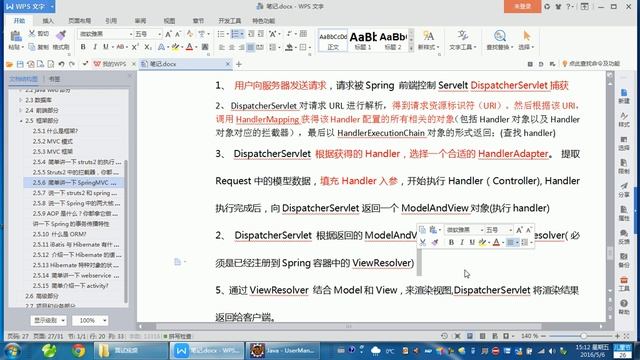Screen dimensions: 640x360
Task: Click character shading icon in ribbon
Action: pos(205,47)
